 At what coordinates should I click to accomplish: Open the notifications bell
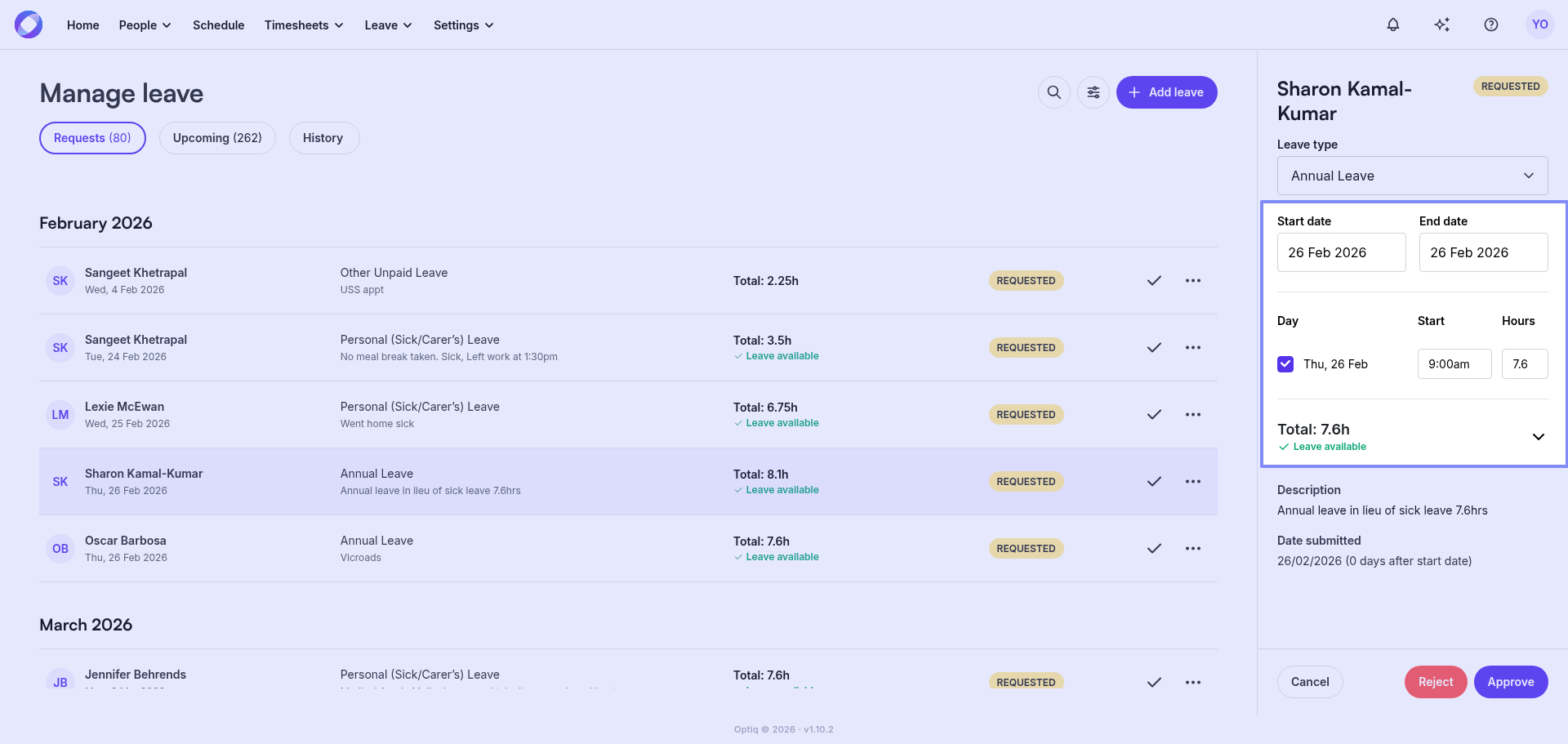(1393, 25)
